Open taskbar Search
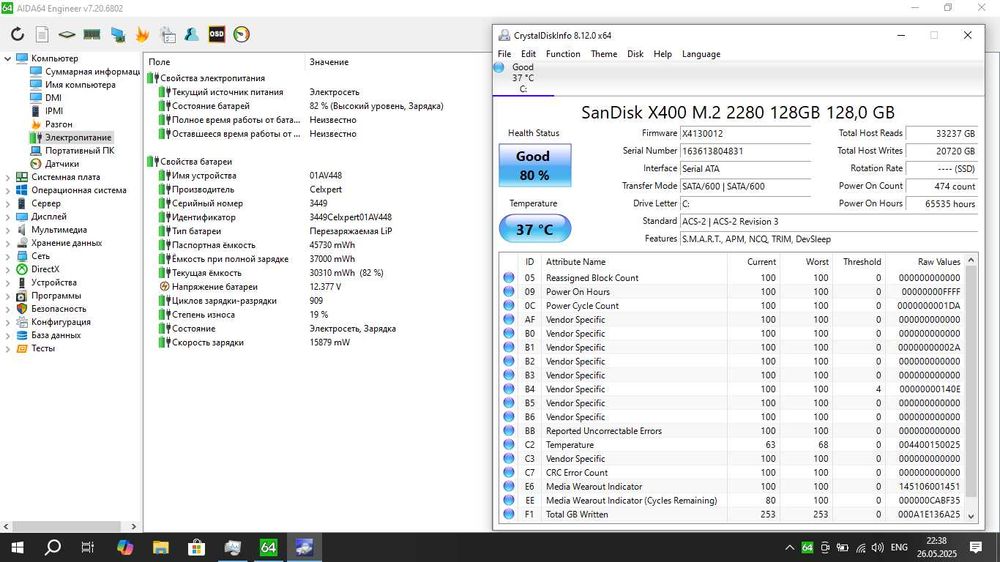 [x=53, y=547]
